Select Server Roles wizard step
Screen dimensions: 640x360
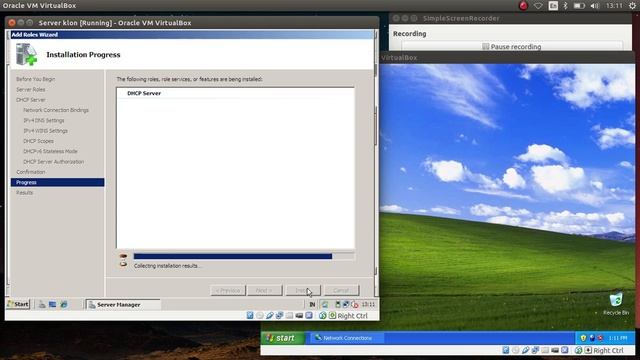[31, 89]
